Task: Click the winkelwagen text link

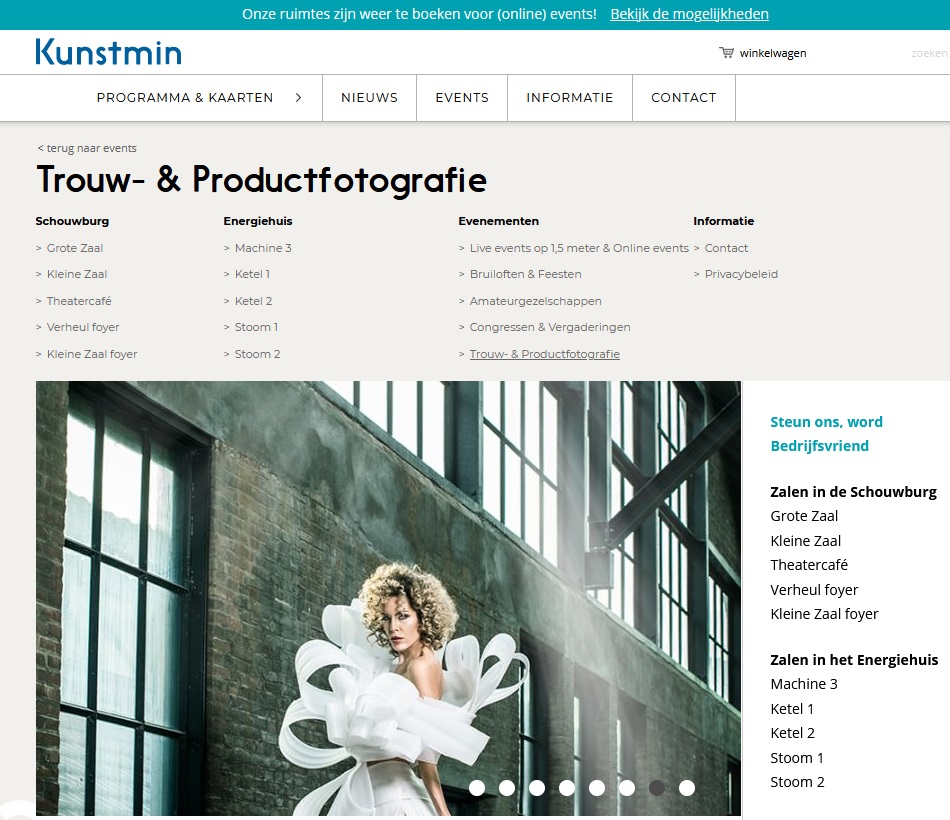Action: 772,53
